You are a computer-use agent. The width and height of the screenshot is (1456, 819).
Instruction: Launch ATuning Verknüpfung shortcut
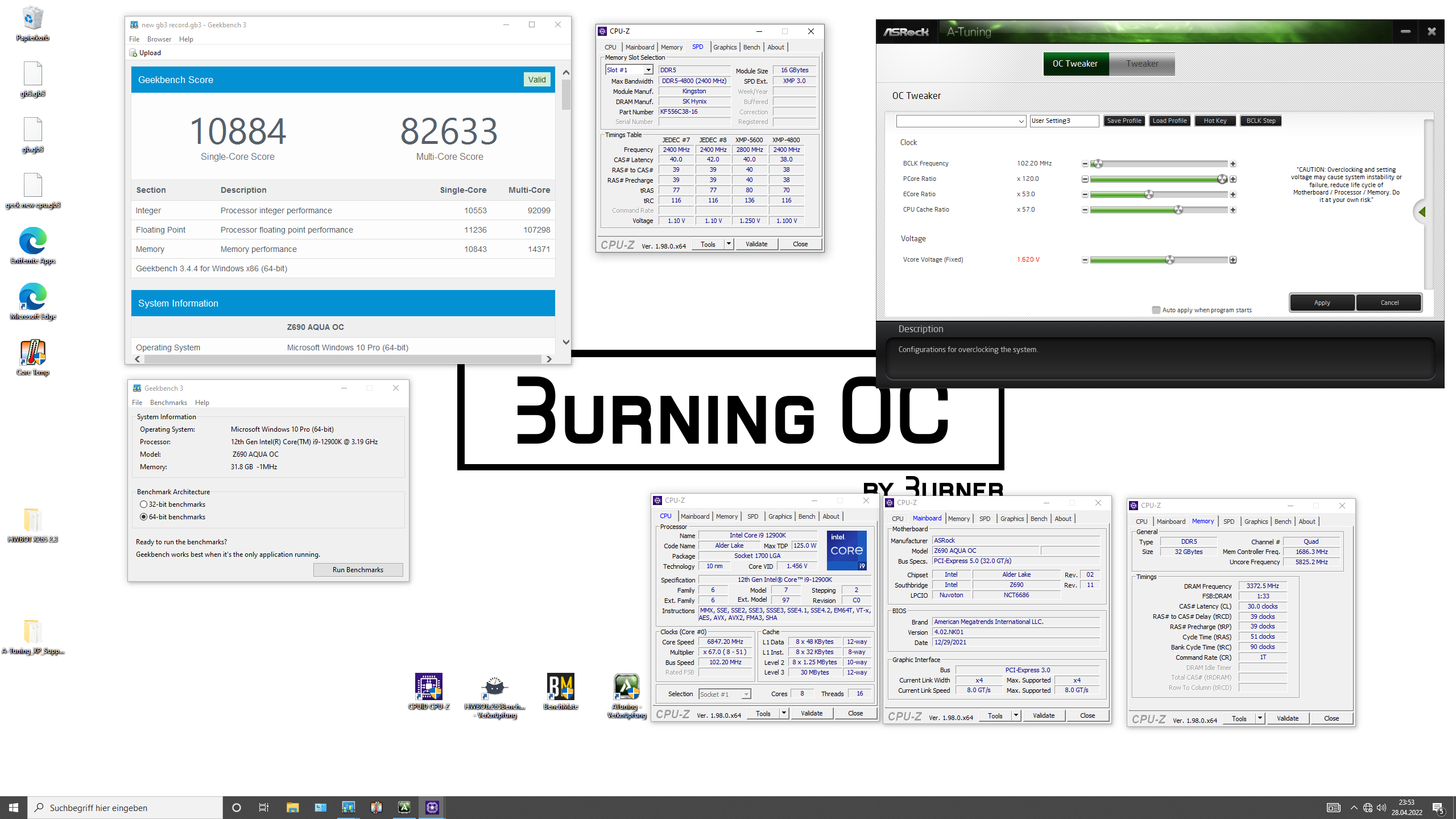coord(626,696)
